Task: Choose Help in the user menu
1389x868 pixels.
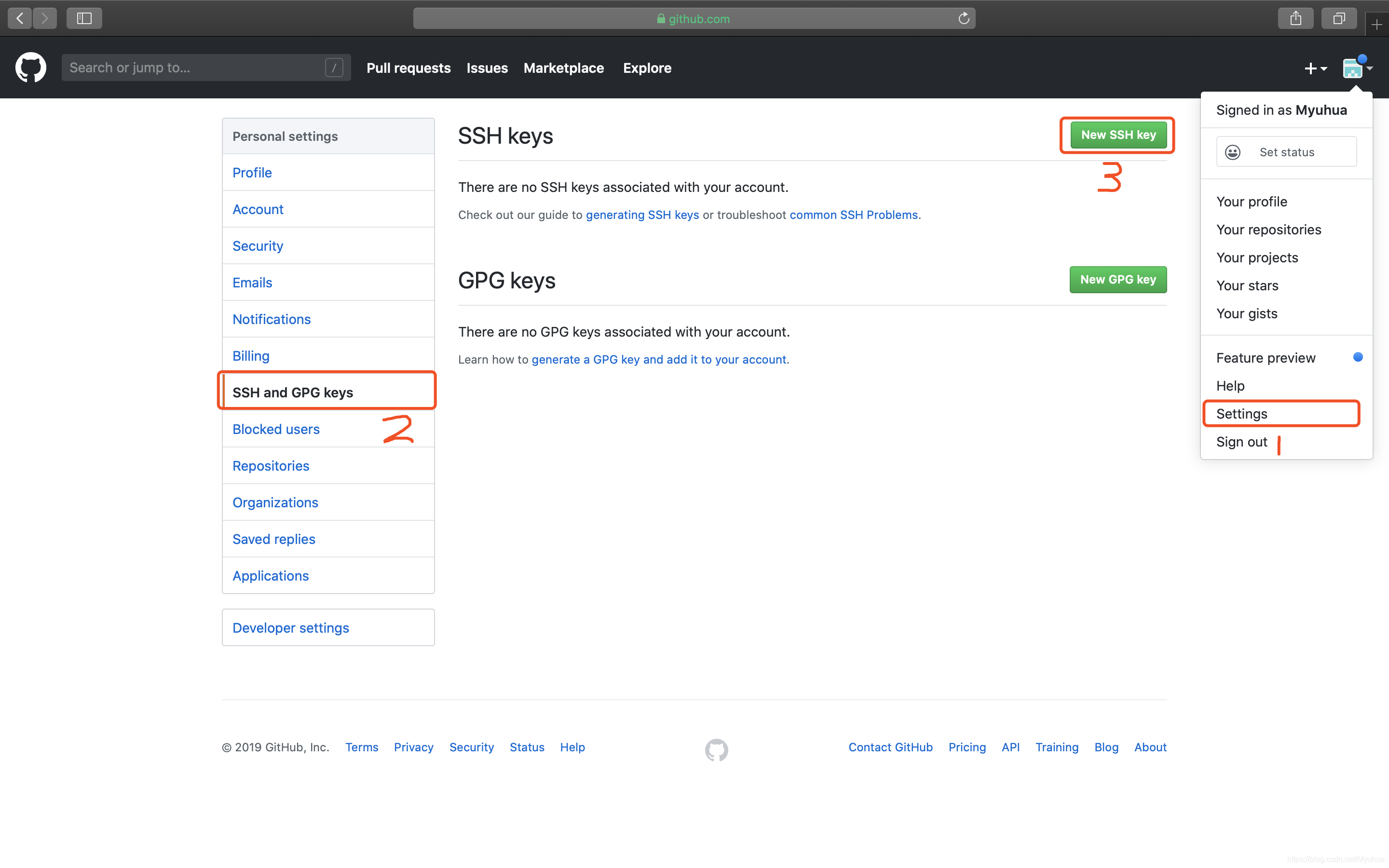Action: point(1286,386)
